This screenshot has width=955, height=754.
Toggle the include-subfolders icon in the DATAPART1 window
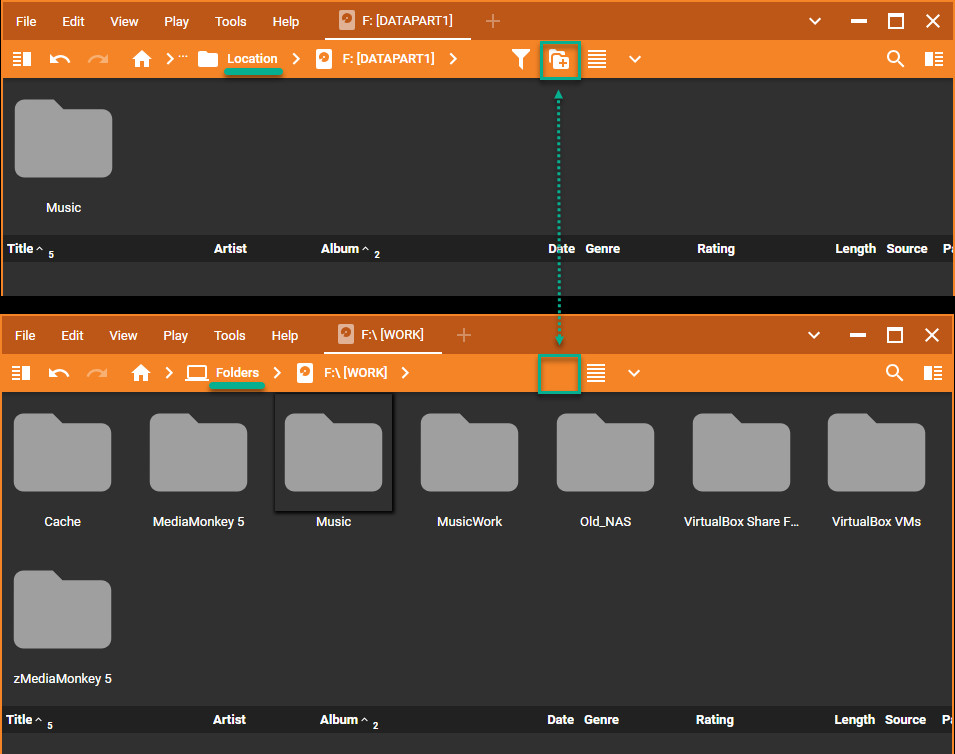[x=559, y=59]
